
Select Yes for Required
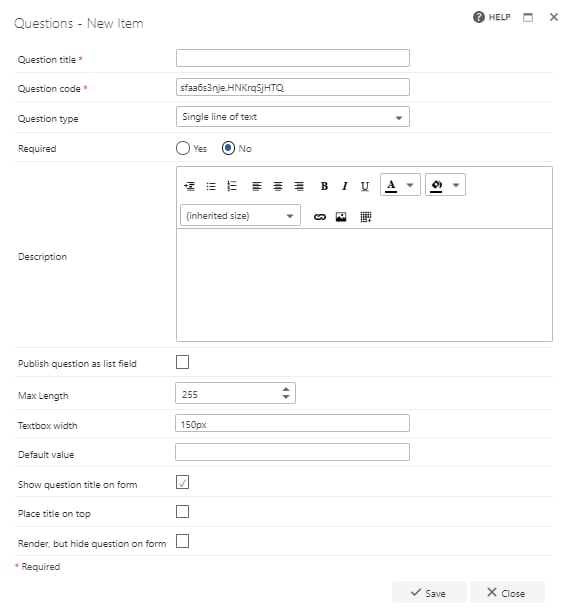[x=183, y=148]
